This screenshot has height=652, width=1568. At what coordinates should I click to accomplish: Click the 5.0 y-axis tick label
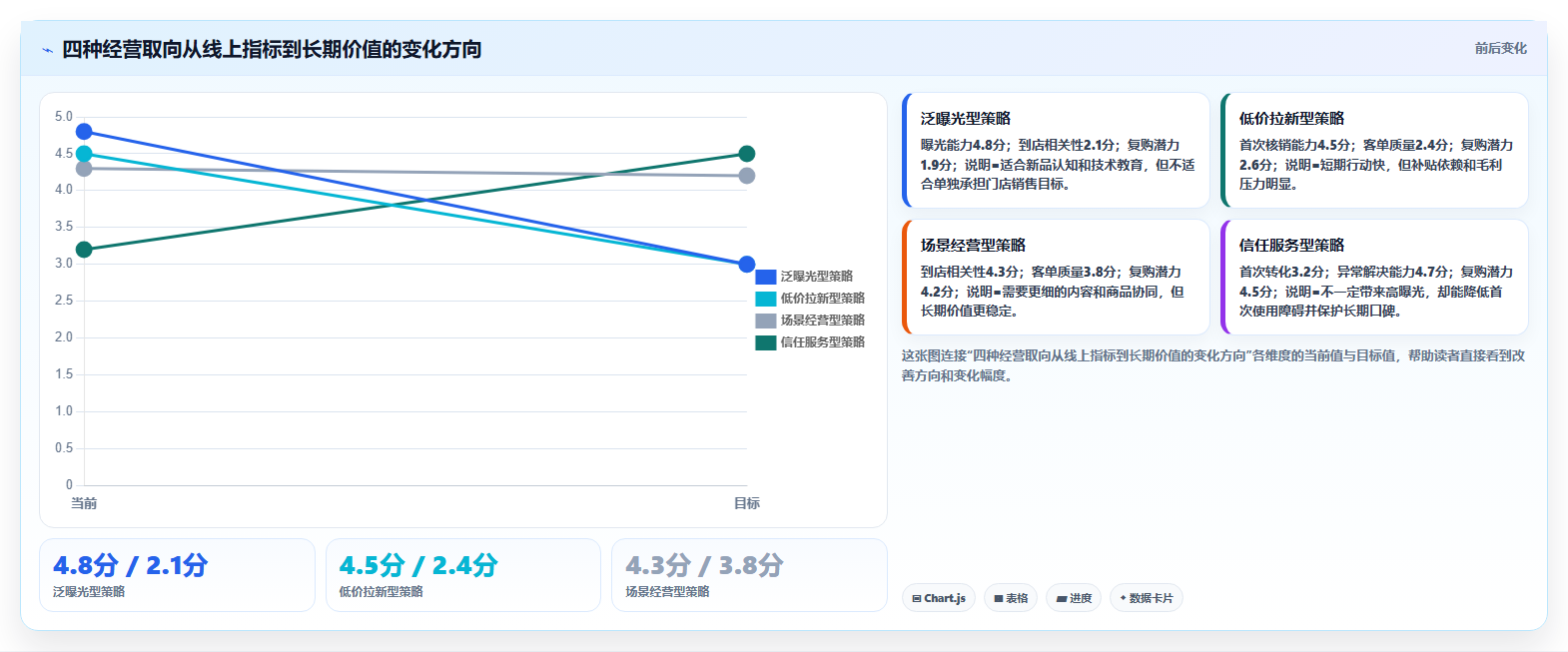[x=64, y=117]
